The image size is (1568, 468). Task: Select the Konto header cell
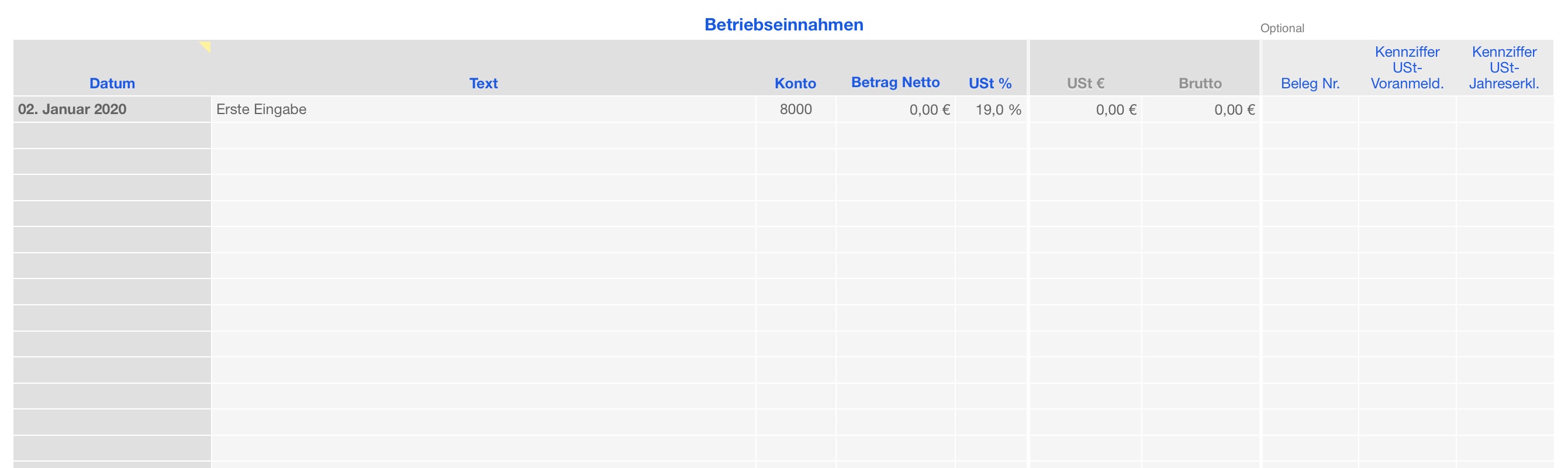(x=795, y=84)
